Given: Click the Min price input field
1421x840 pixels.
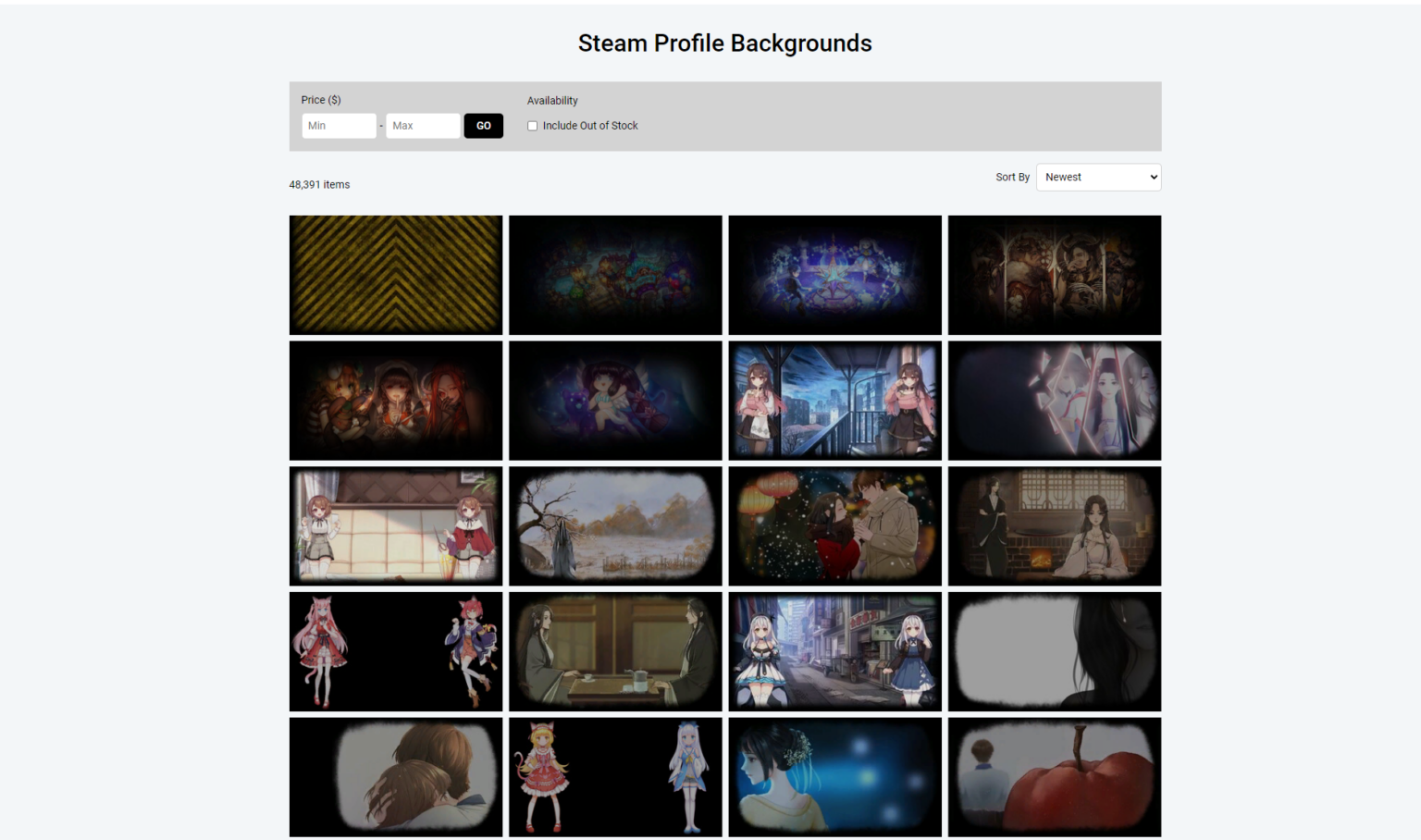Looking at the screenshot, I should [x=339, y=125].
